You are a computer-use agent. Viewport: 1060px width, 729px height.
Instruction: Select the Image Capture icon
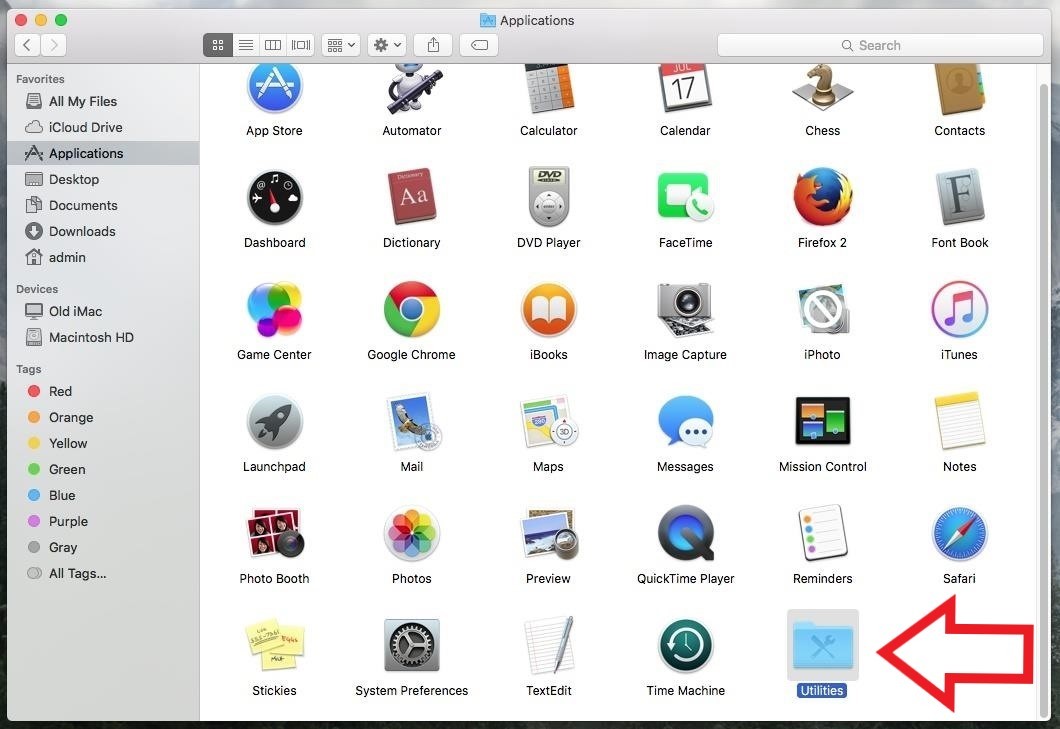685,310
